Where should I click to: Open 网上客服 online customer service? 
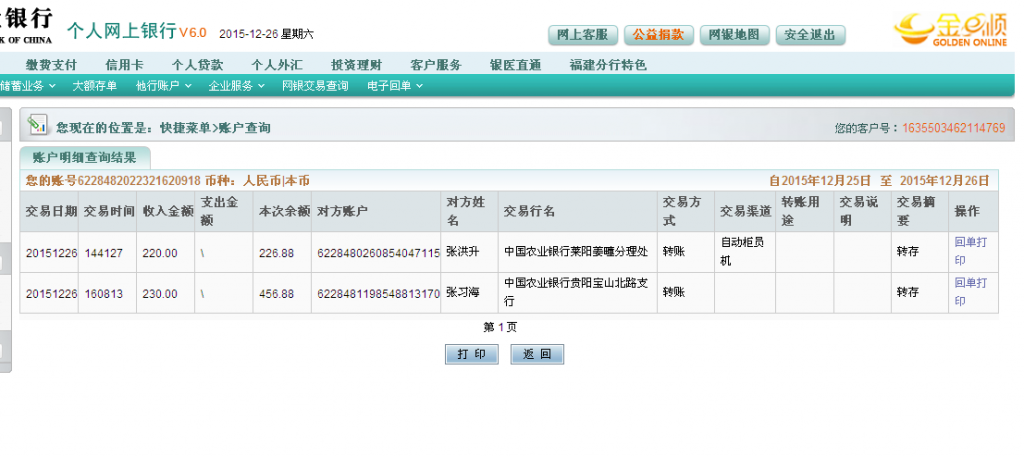pos(583,35)
